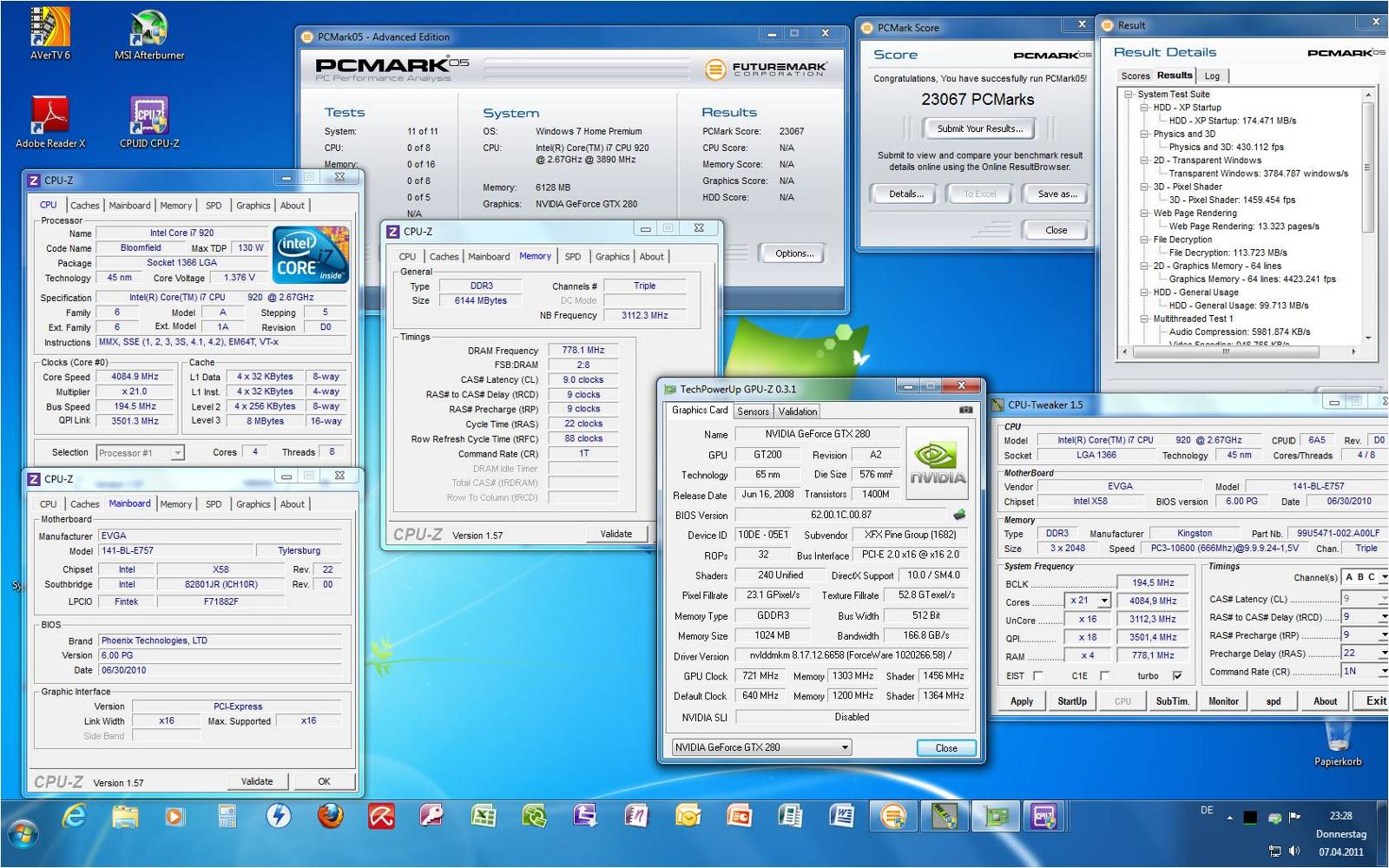Switch to PCMark05 taskbar button
Image resolution: width=1389 pixels, height=868 pixels.
[892, 817]
